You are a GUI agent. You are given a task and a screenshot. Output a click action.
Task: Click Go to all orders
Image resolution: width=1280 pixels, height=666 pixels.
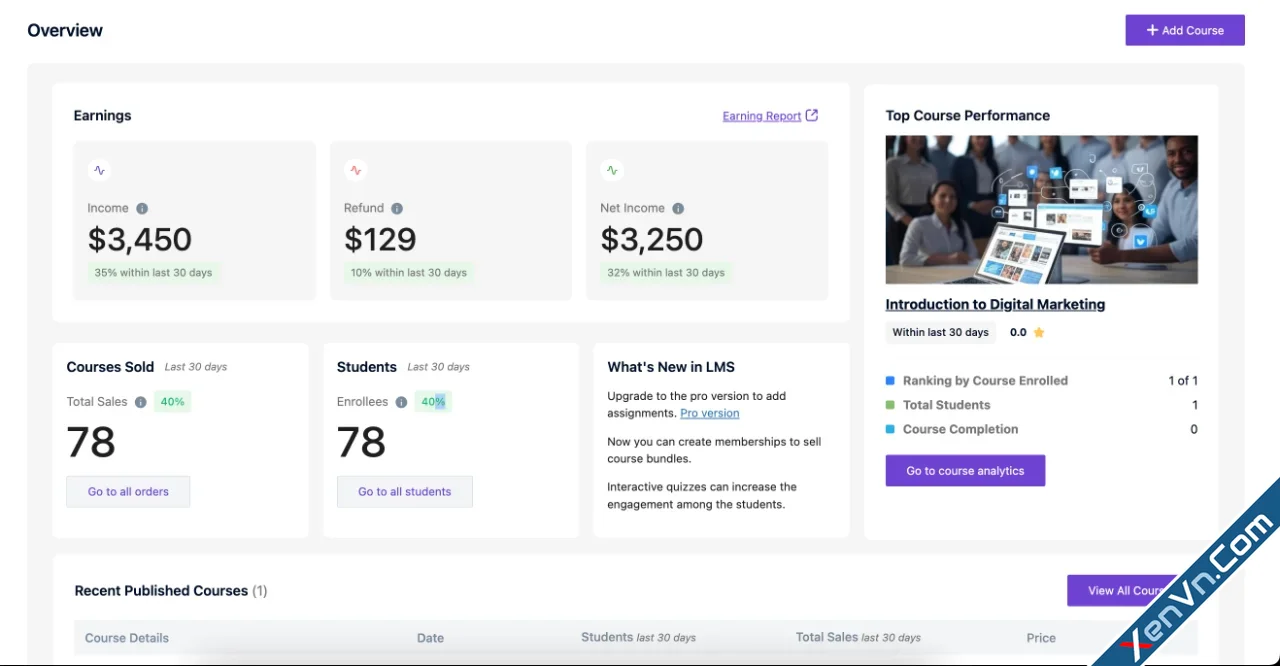coord(128,491)
